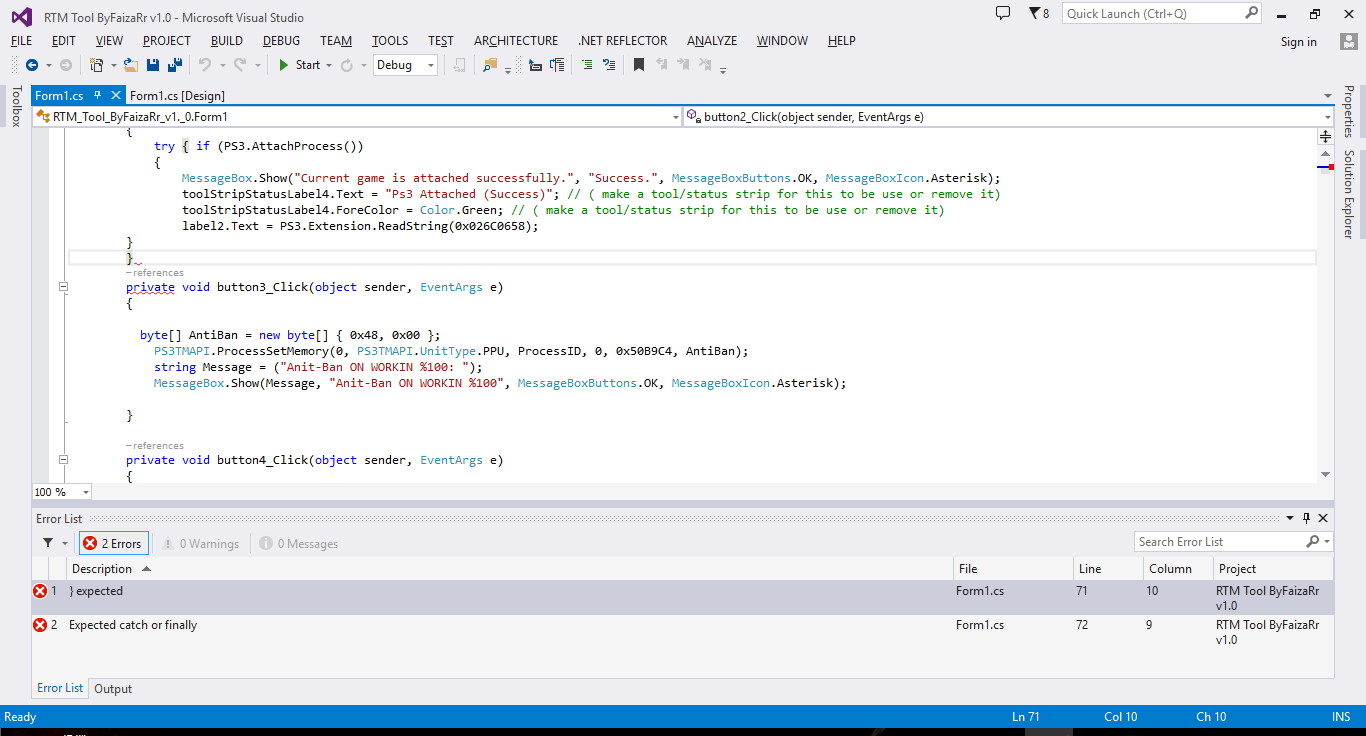
Task: Click the Open File folder icon
Action: (130, 65)
